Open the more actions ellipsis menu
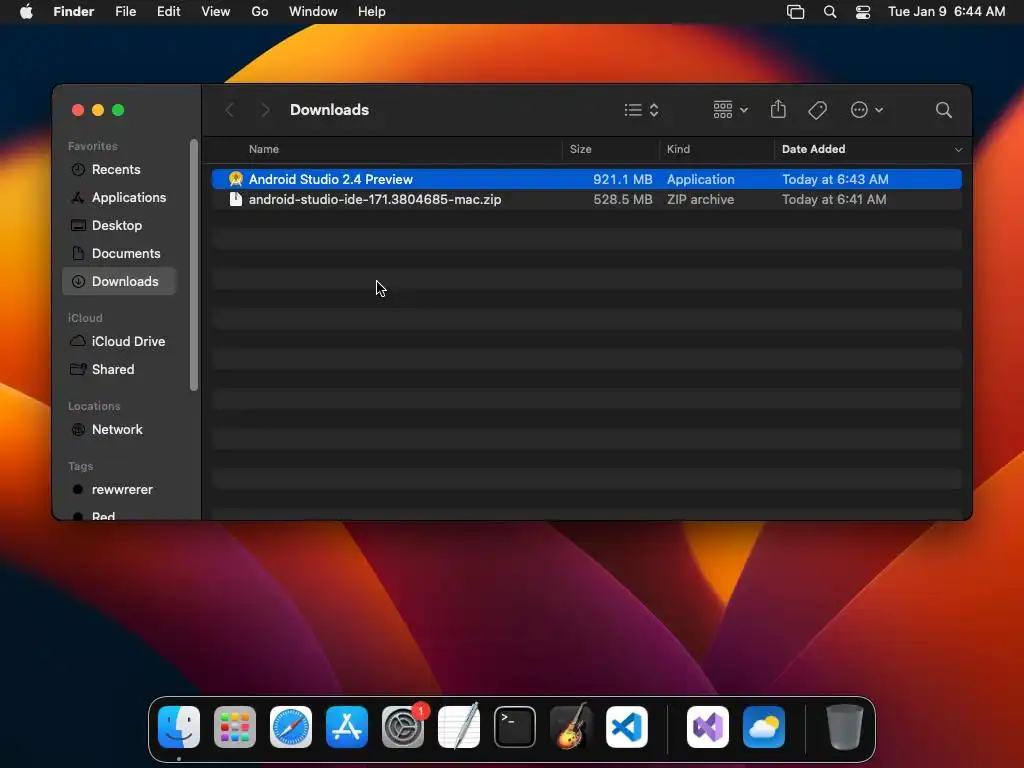 point(867,110)
